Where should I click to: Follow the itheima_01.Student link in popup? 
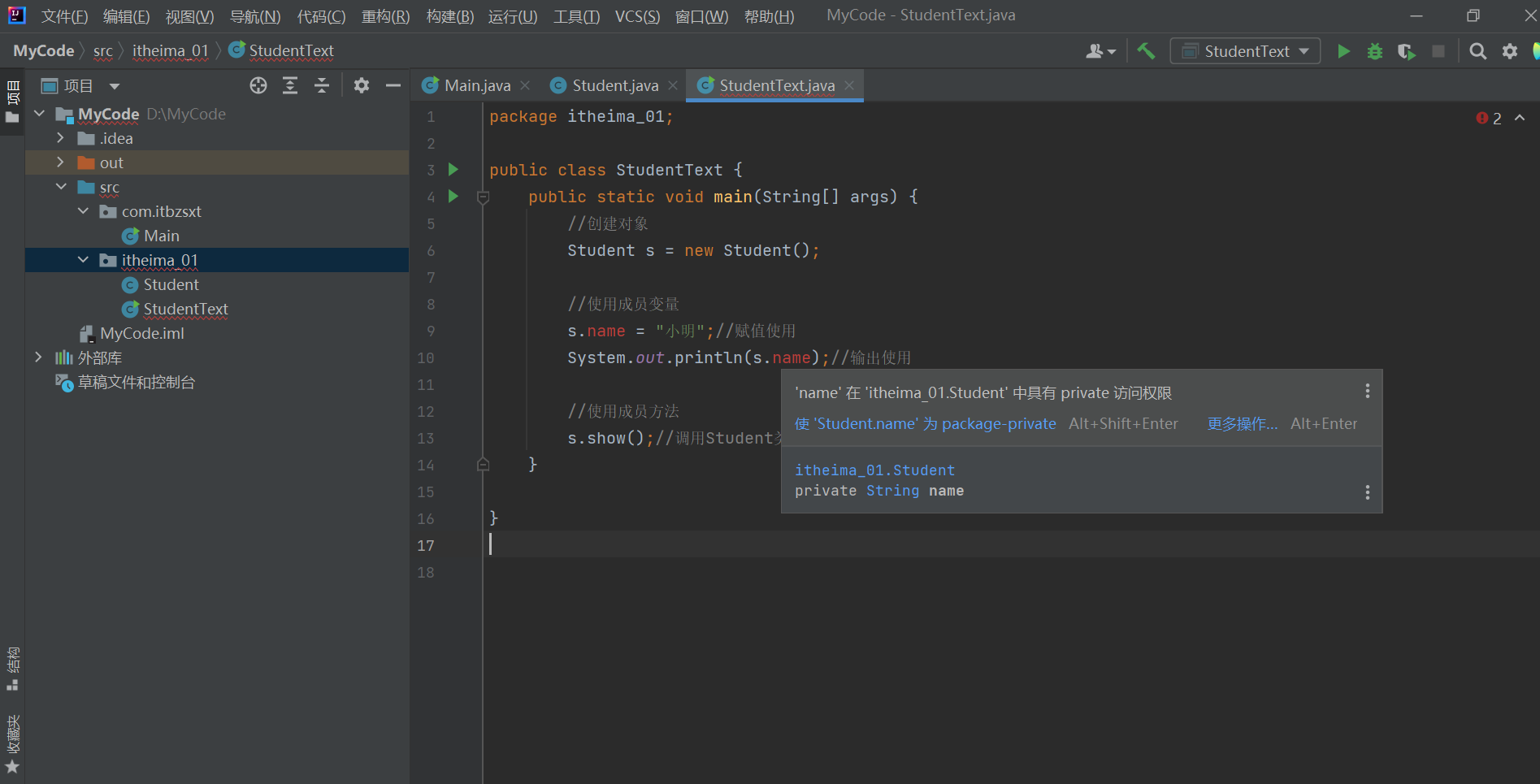tap(874, 470)
